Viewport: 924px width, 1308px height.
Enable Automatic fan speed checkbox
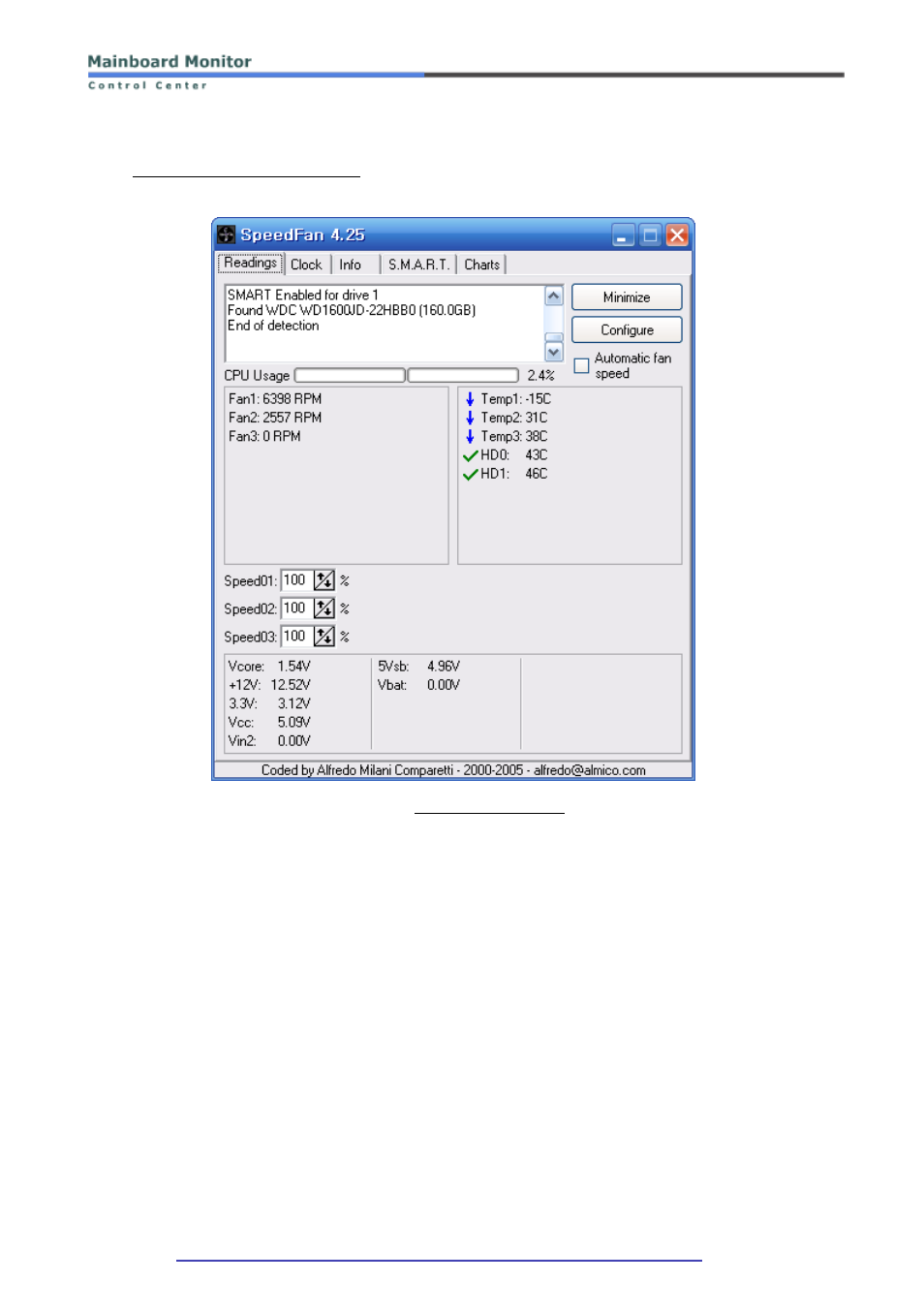(x=581, y=365)
